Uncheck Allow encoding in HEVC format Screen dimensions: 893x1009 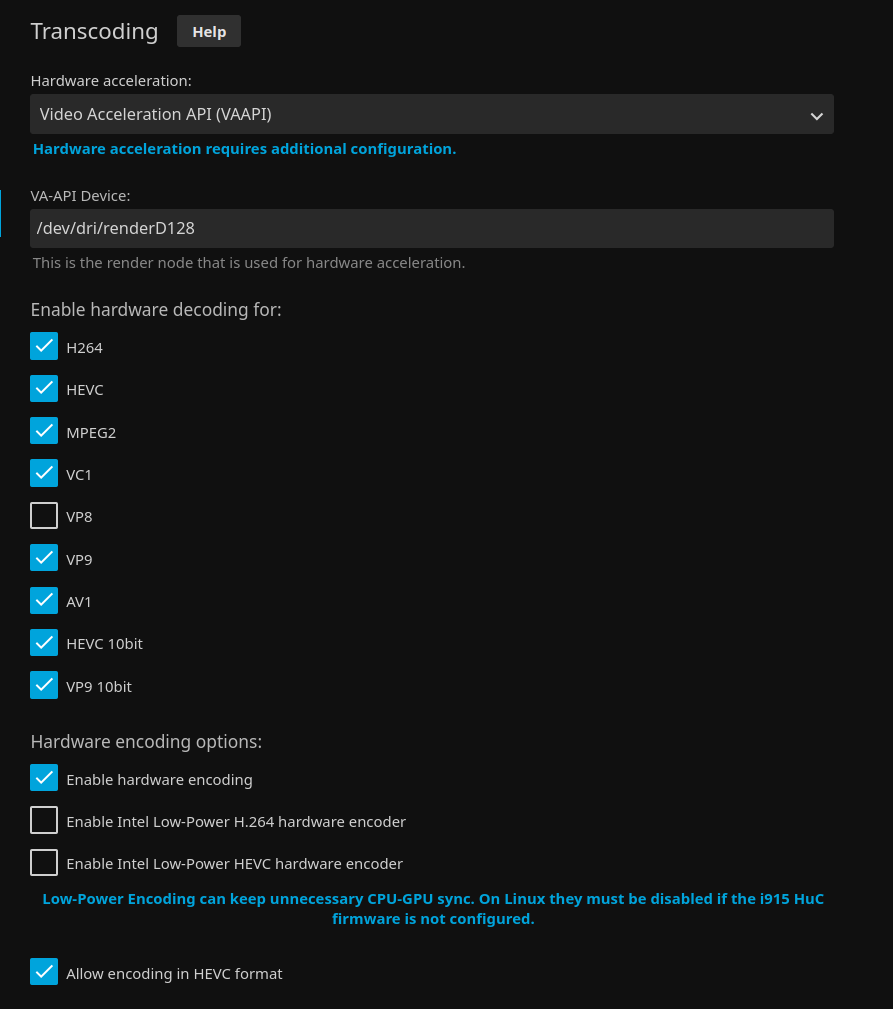[x=44, y=972]
